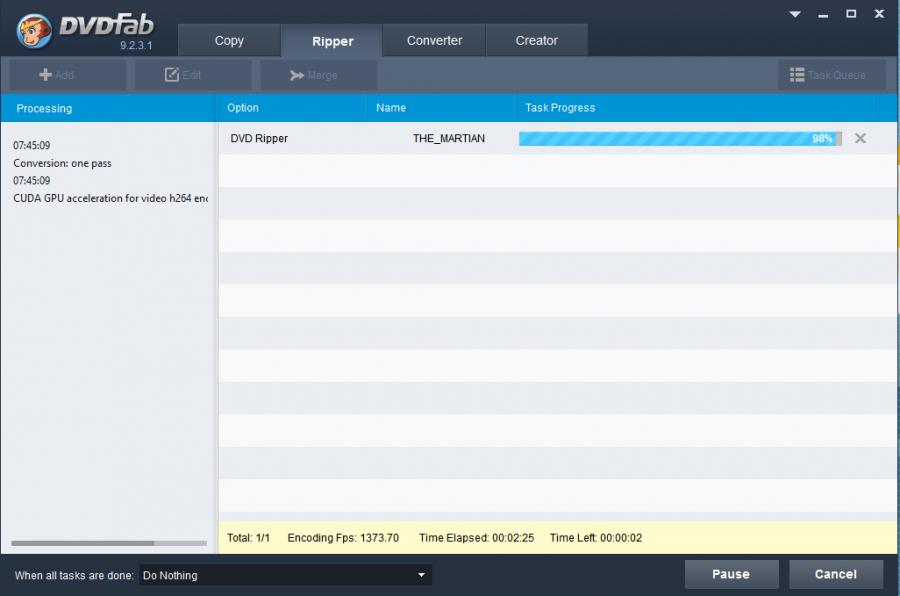Select the Creator tab
The width and height of the screenshot is (900, 596).
(x=536, y=40)
